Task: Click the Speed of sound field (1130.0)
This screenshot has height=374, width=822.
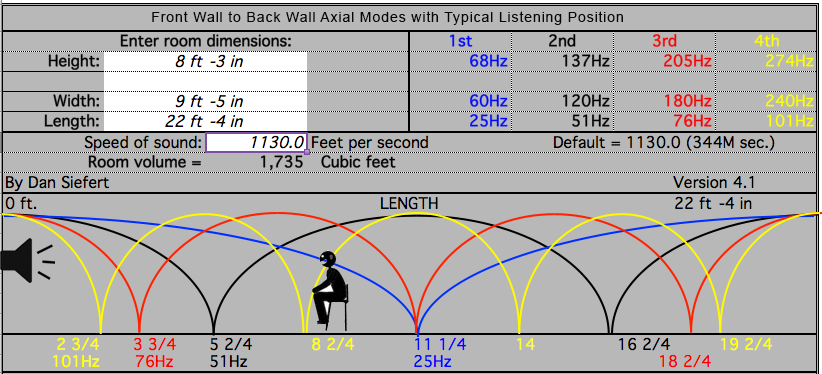Action: click(256, 142)
